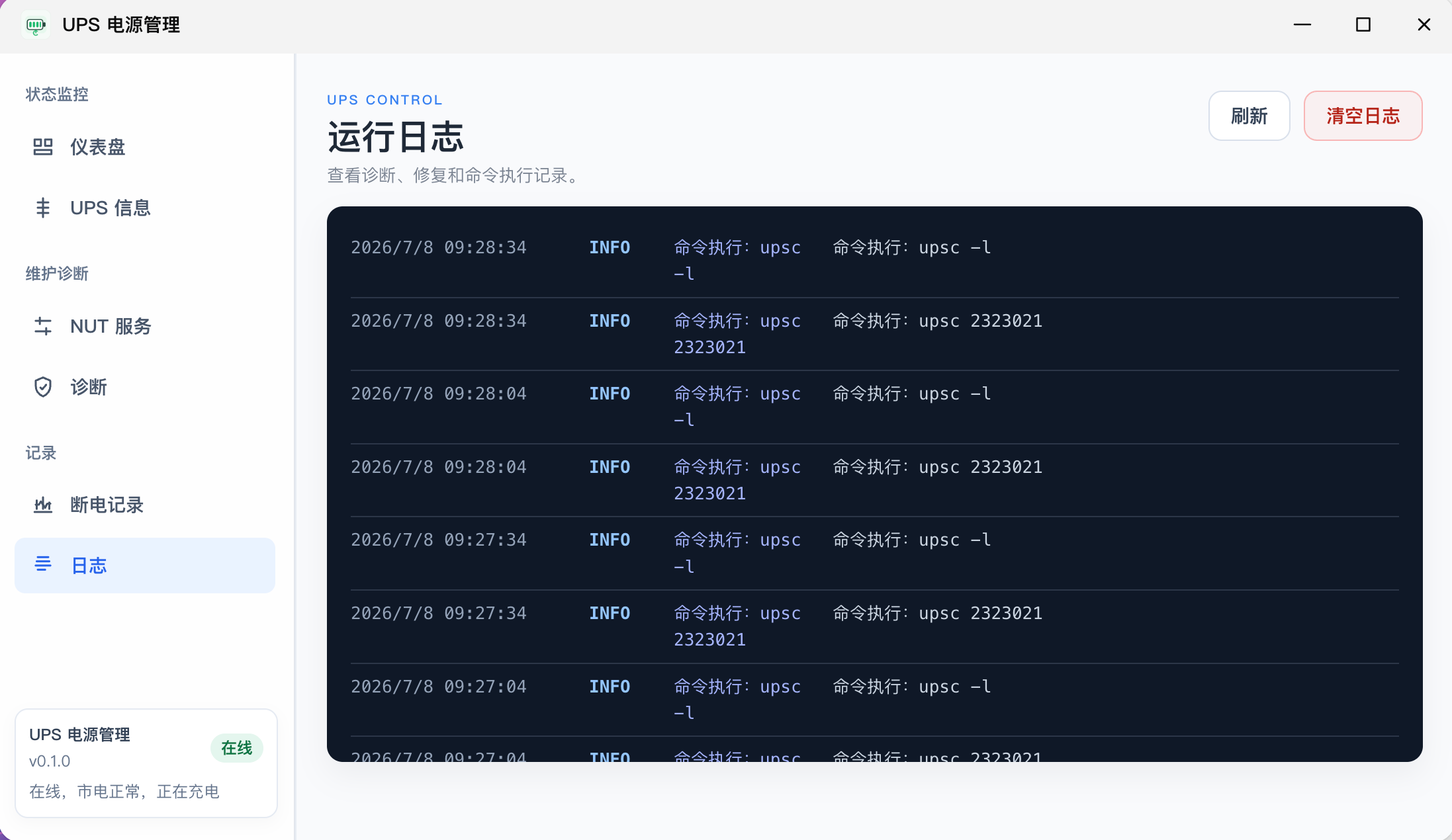Open 断电记录 power outage records

click(x=145, y=505)
